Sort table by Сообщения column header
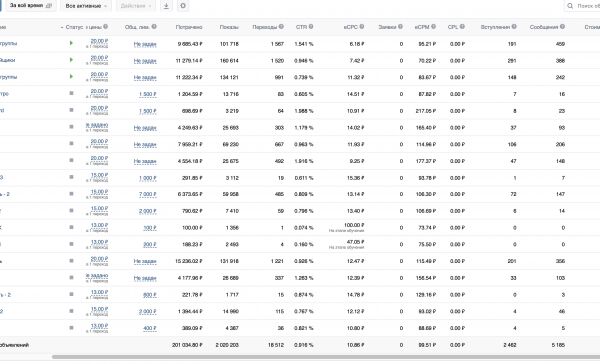Viewport: 600px width, 364px height. [544, 27]
